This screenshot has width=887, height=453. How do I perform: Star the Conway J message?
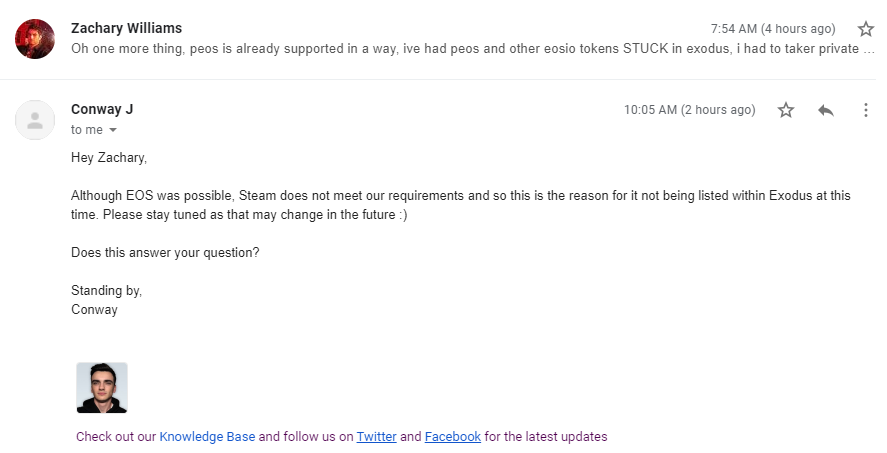click(786, 110)
